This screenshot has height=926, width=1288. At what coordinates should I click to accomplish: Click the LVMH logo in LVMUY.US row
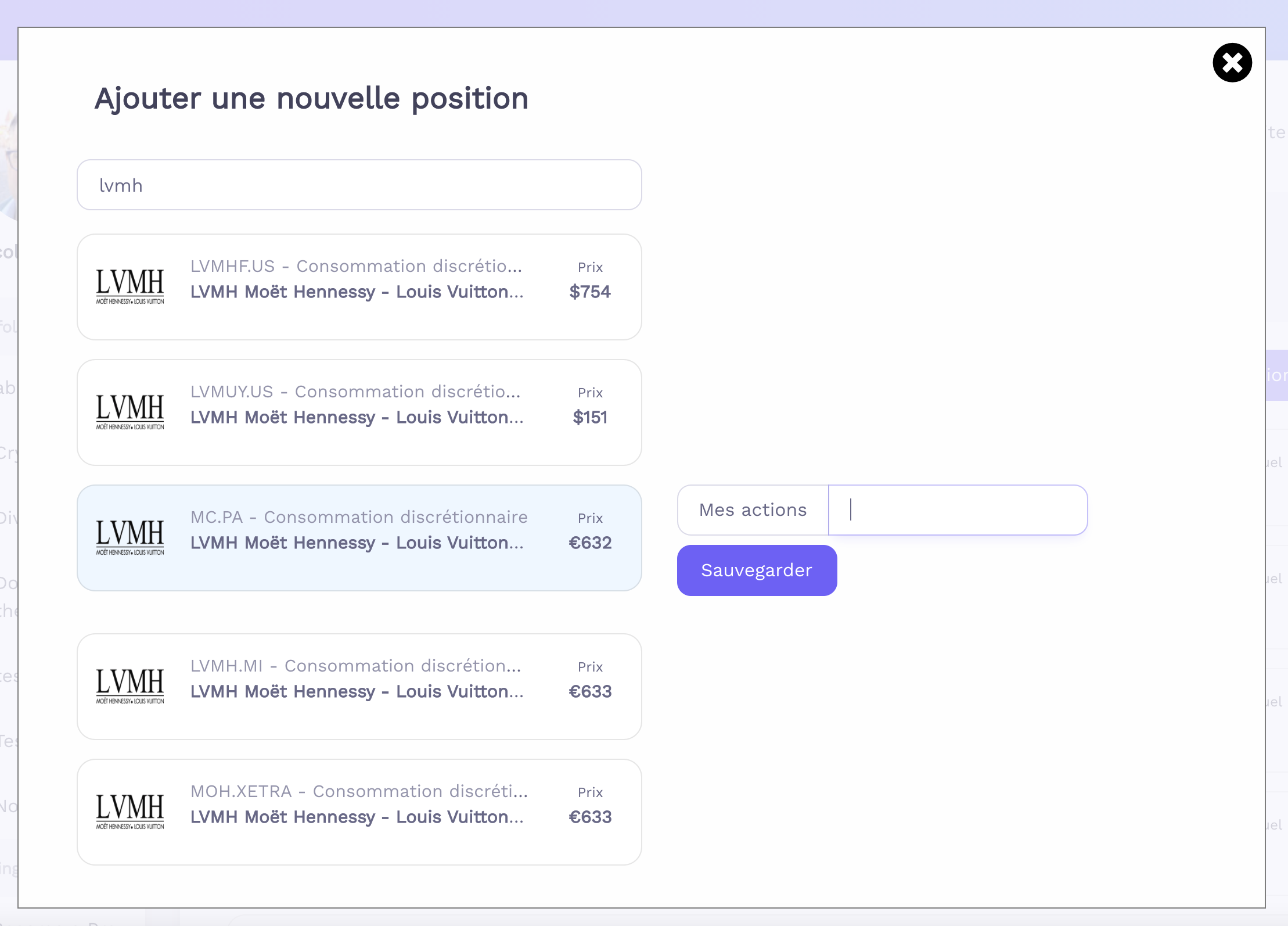(x=130, y=412)
